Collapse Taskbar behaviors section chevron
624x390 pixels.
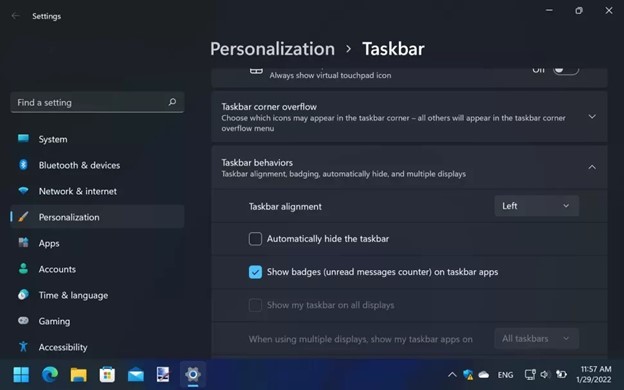[x=592, y=167]
